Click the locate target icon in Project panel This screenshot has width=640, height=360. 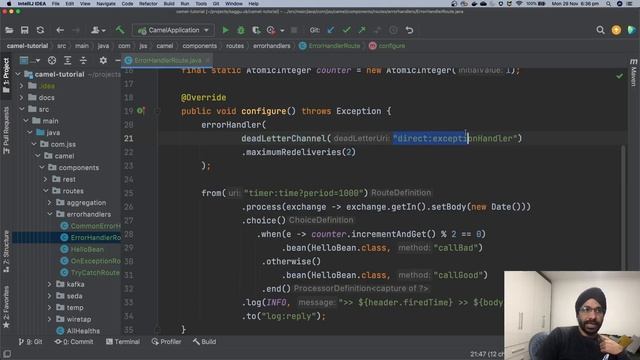pos(52,60)
